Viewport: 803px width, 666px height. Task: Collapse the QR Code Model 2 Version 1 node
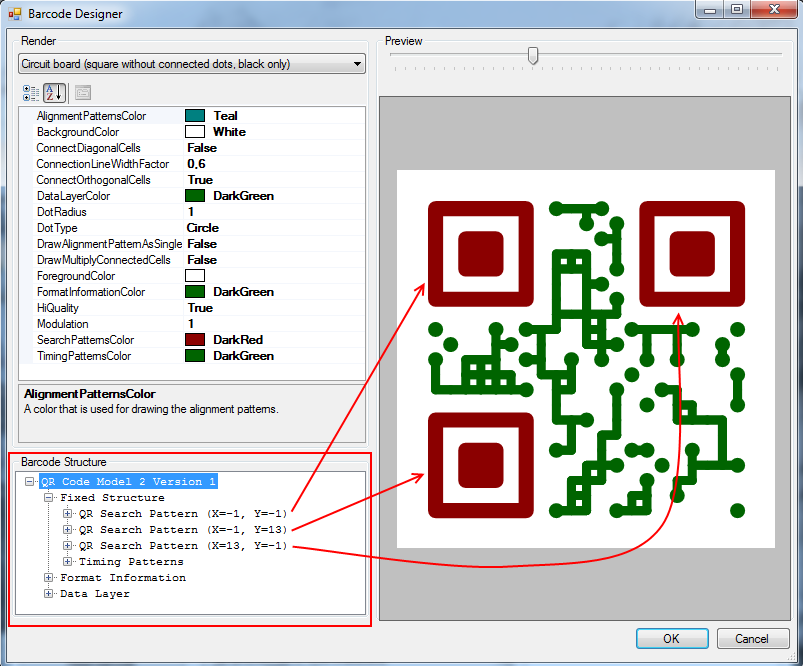click(x=30, y=482)
